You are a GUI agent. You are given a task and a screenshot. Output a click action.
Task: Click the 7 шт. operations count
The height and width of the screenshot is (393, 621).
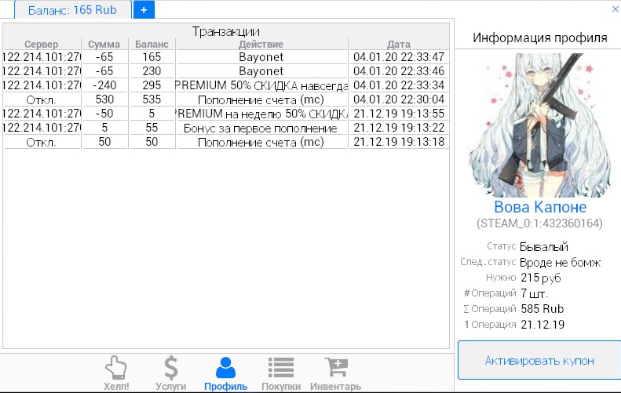[534, 293]
